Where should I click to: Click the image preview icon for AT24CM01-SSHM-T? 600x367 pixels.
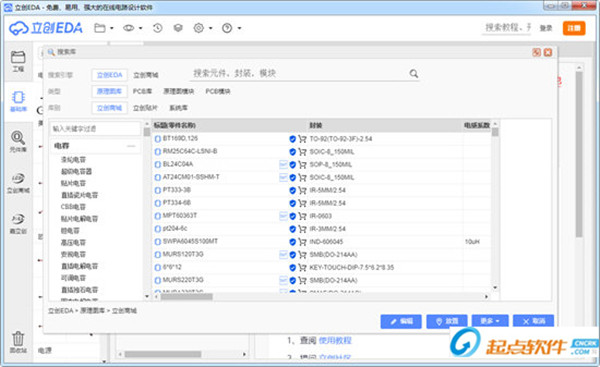pos(283,178)
